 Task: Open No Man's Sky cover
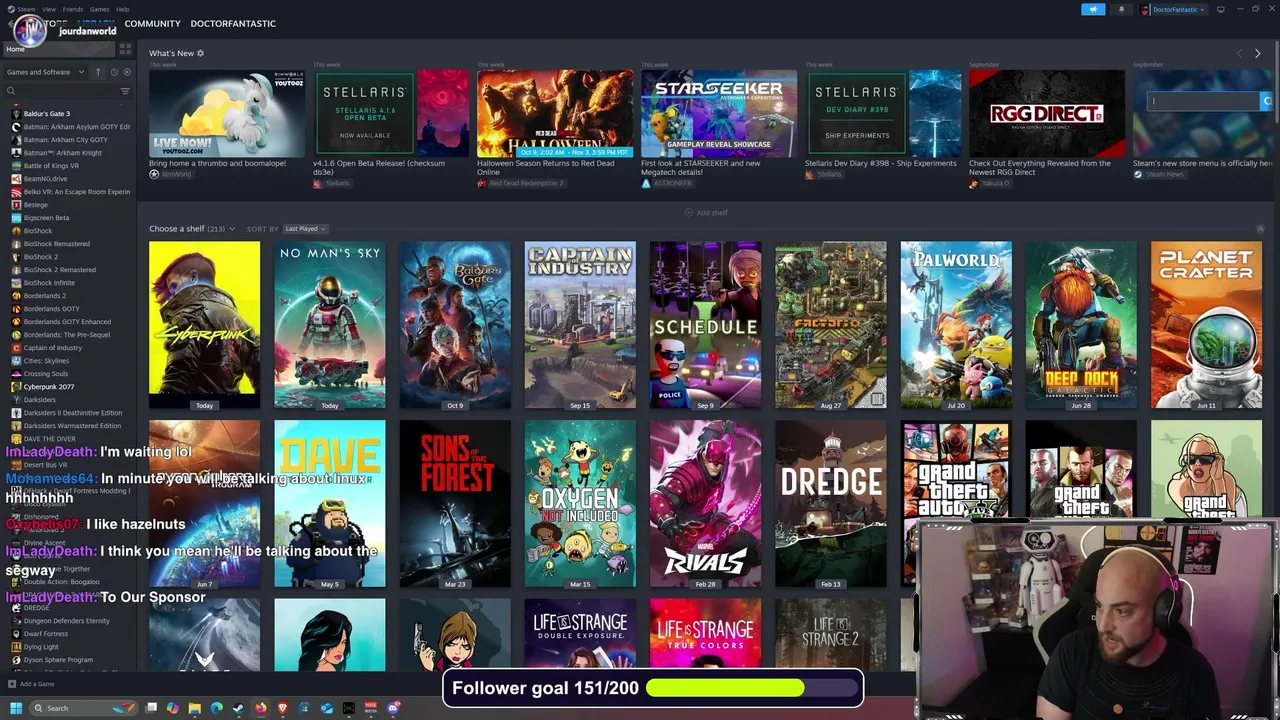click(x=330, y=325)
